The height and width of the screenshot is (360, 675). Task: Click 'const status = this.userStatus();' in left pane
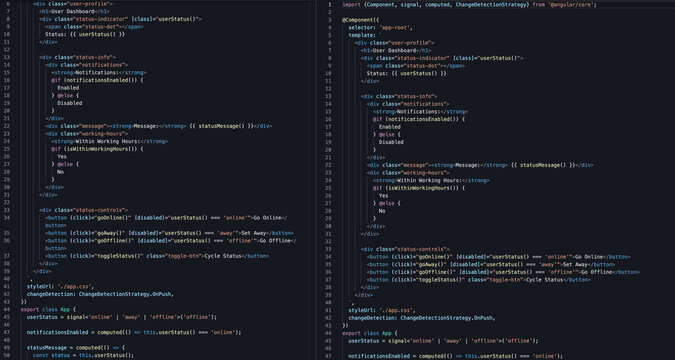point(84,355)
